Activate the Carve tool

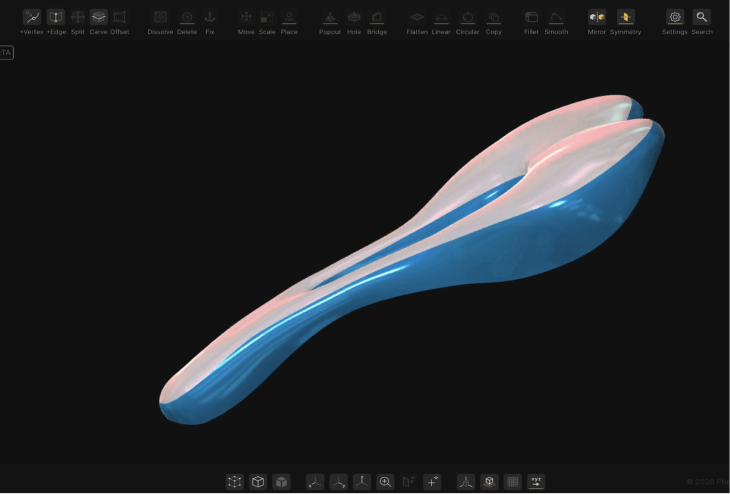tap(99, 18)
